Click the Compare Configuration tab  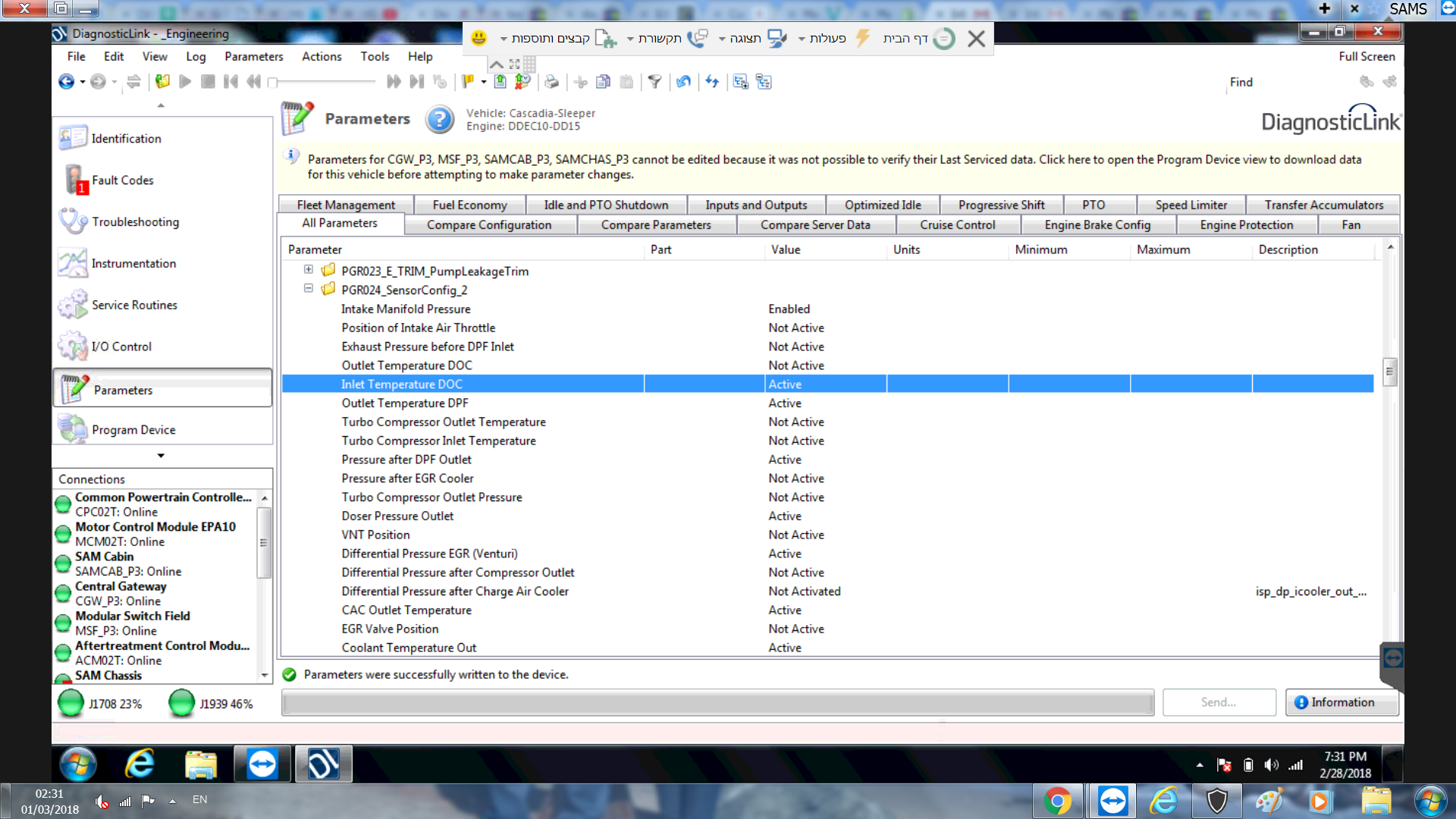[x=488, y=224]
